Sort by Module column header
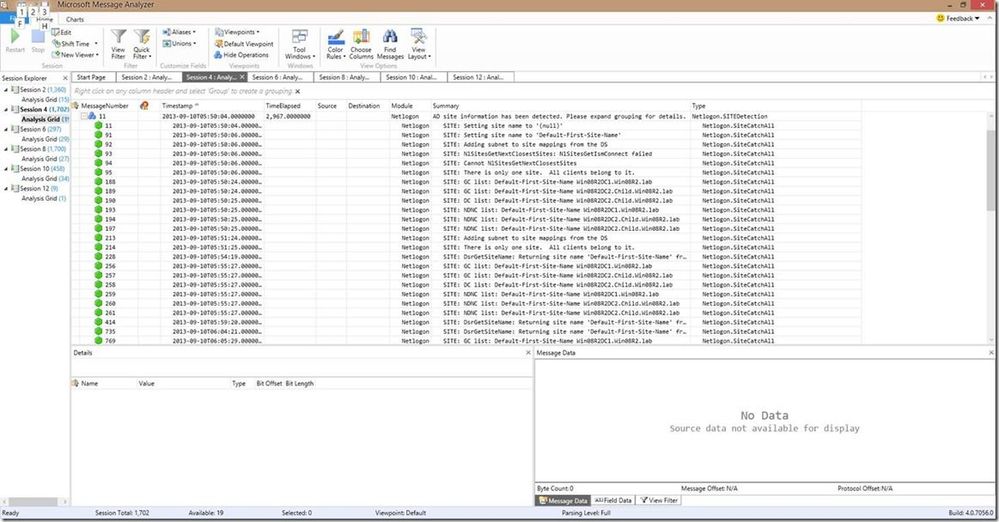999x522 pixels. [x=402, y=106]
